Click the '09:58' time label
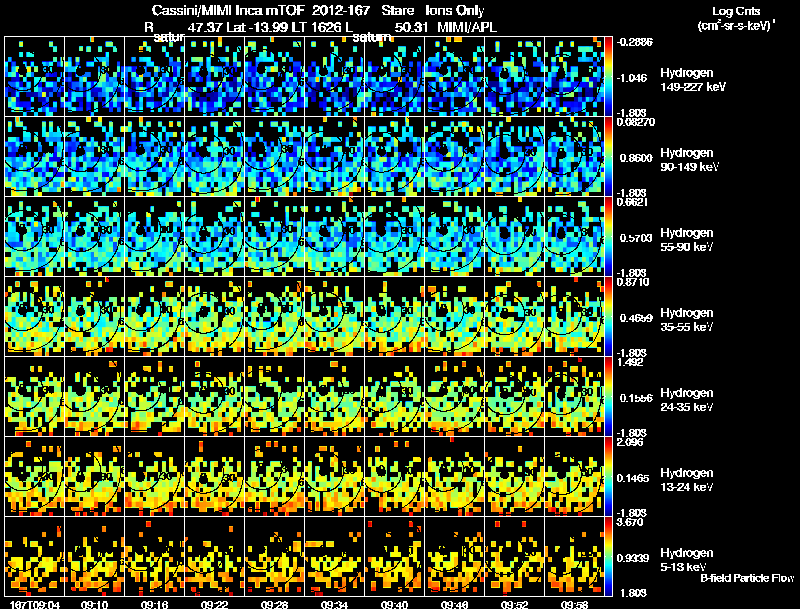The height and width of the screenshot is (609, 800). point(574,605)
